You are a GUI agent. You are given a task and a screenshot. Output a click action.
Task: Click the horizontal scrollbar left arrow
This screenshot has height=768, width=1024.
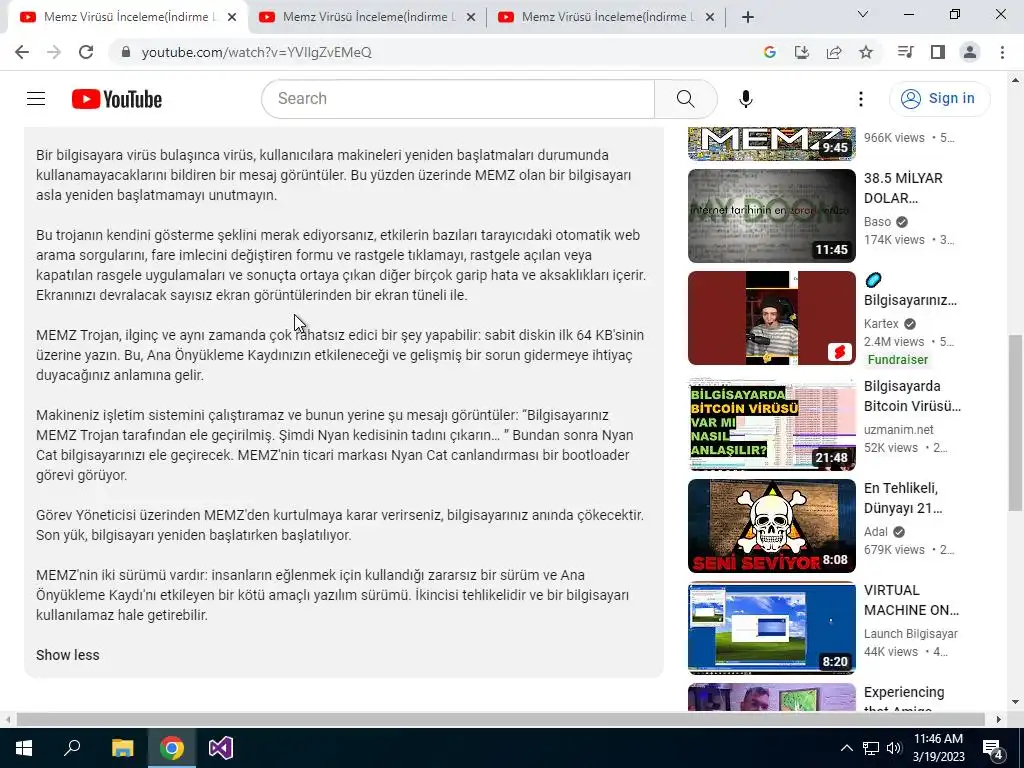(8, 719)
